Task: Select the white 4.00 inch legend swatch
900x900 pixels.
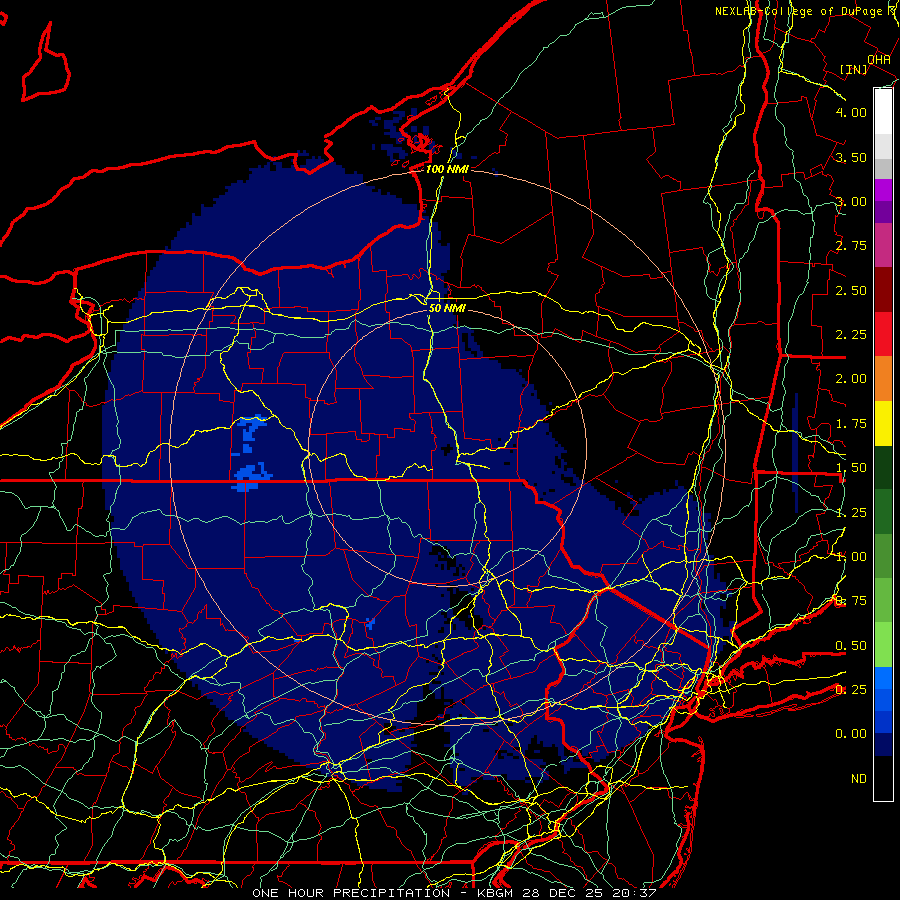Action: coord(883,112)
